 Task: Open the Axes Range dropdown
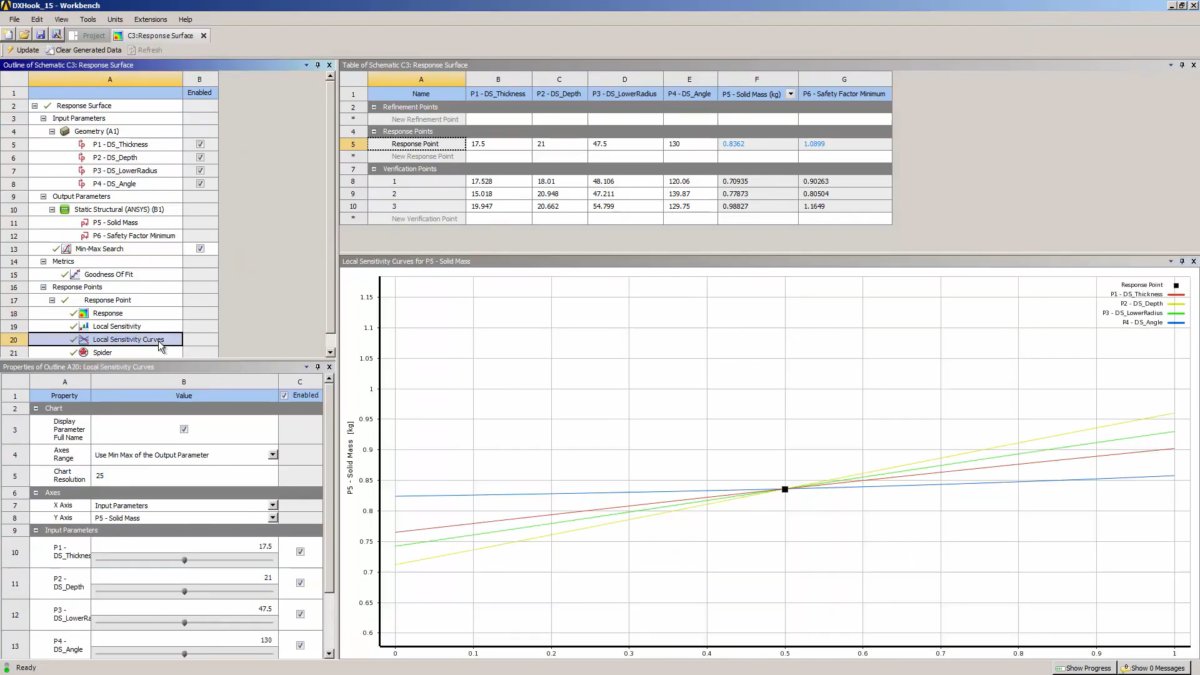pyautogui.click(x=273, y=455)
